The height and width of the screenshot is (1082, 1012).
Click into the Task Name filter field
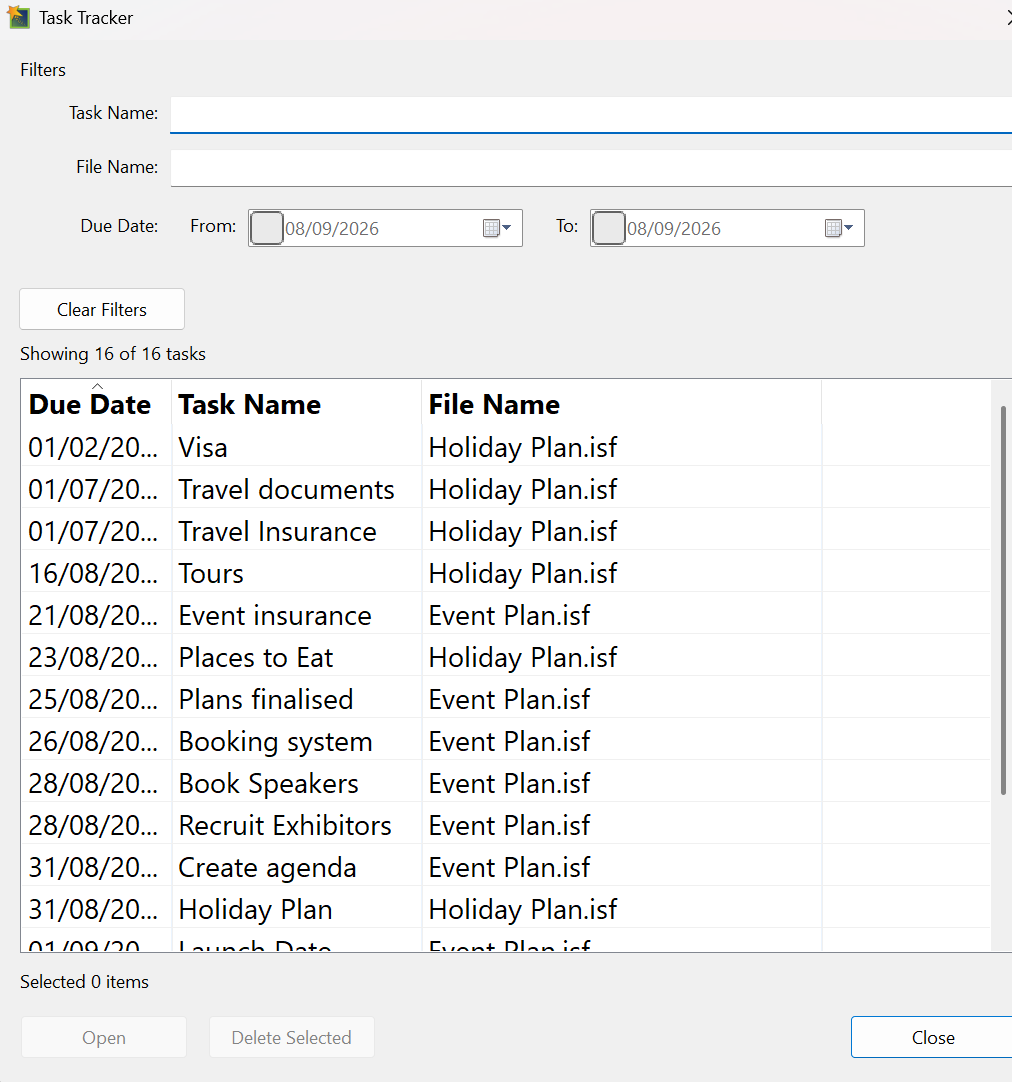pos(591,114)
